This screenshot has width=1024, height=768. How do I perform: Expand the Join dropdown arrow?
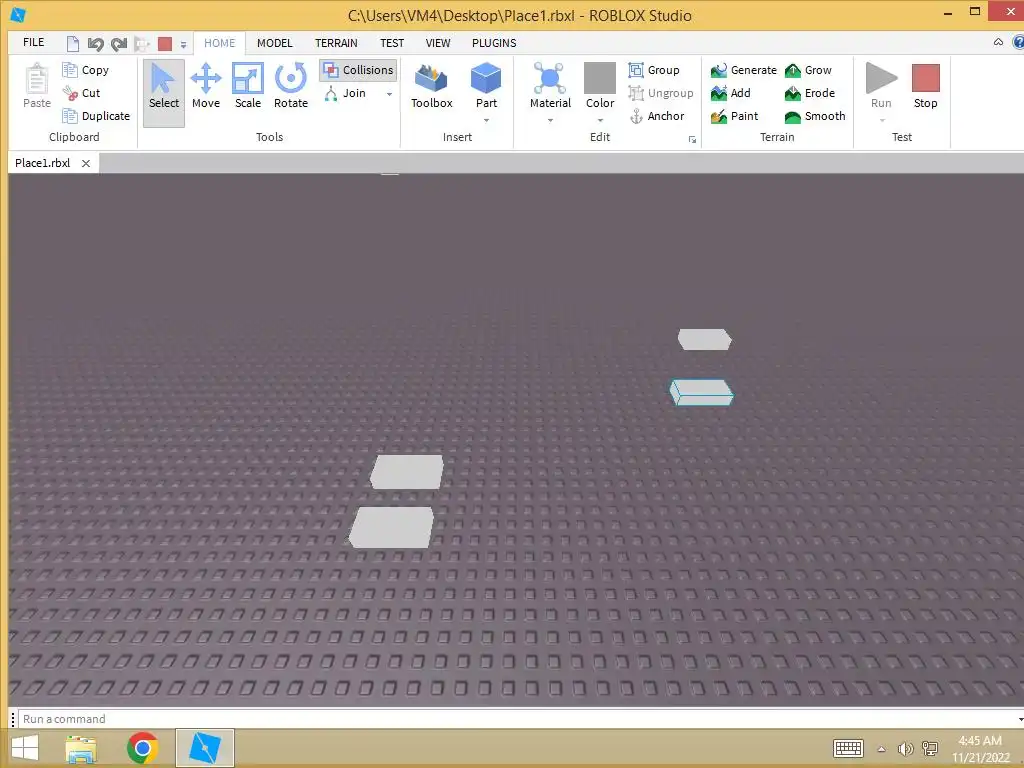pyautogui.click(x=389, y=94)
